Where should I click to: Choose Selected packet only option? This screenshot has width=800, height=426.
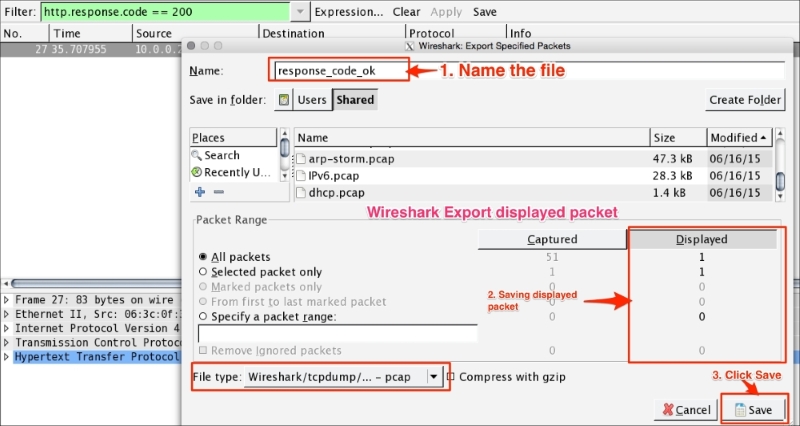203,271
